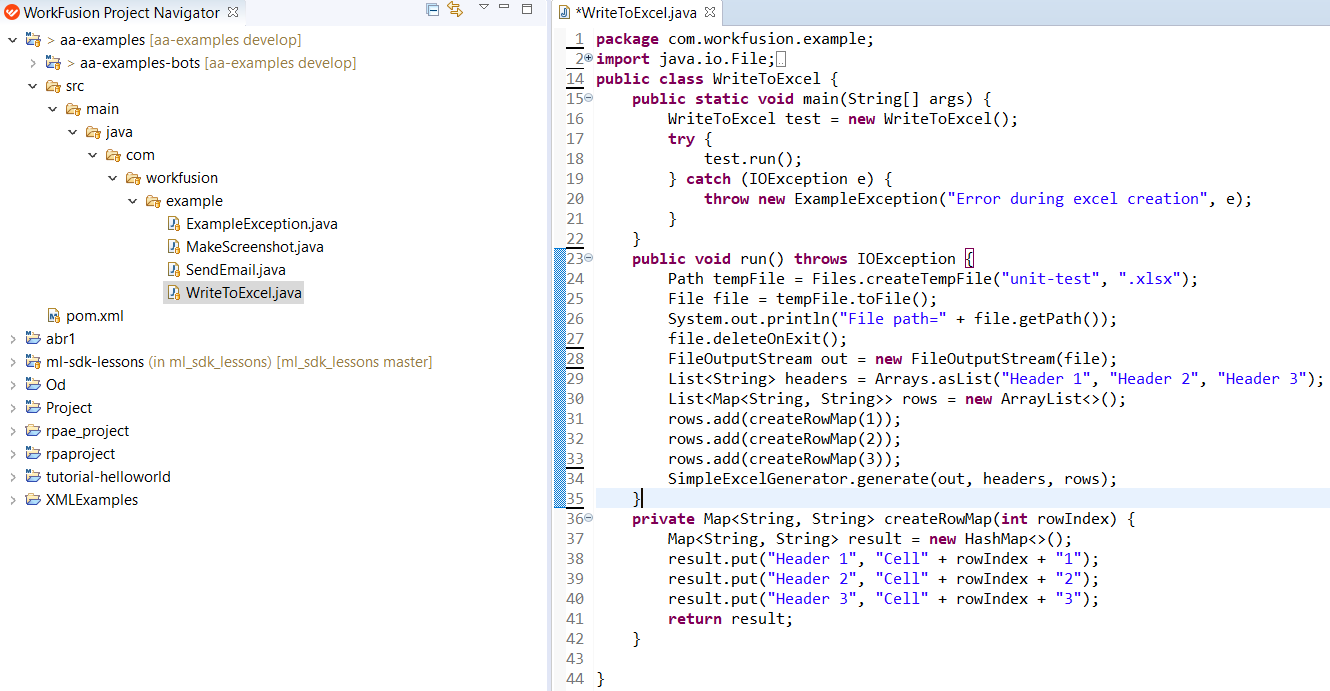
Task: Collapse the com package folder
Action: (92, 155)
